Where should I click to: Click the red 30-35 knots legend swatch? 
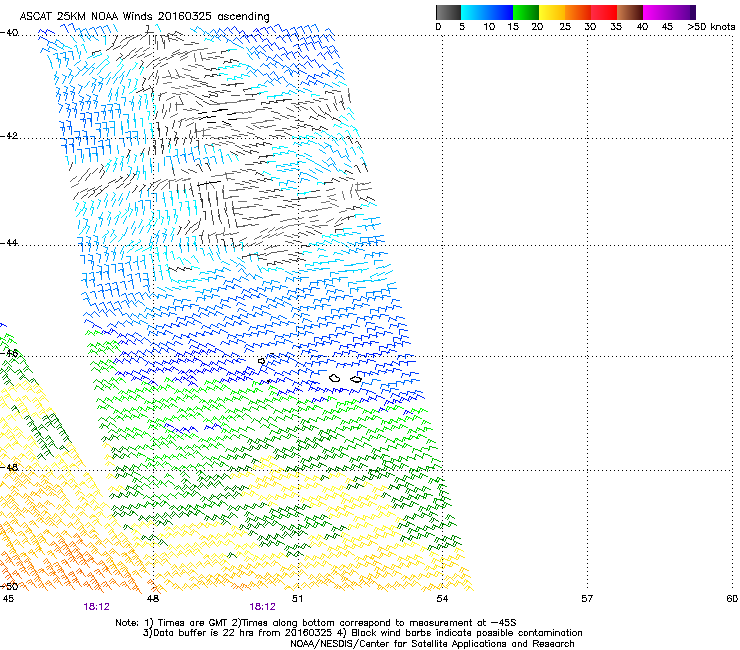(604, 12)
